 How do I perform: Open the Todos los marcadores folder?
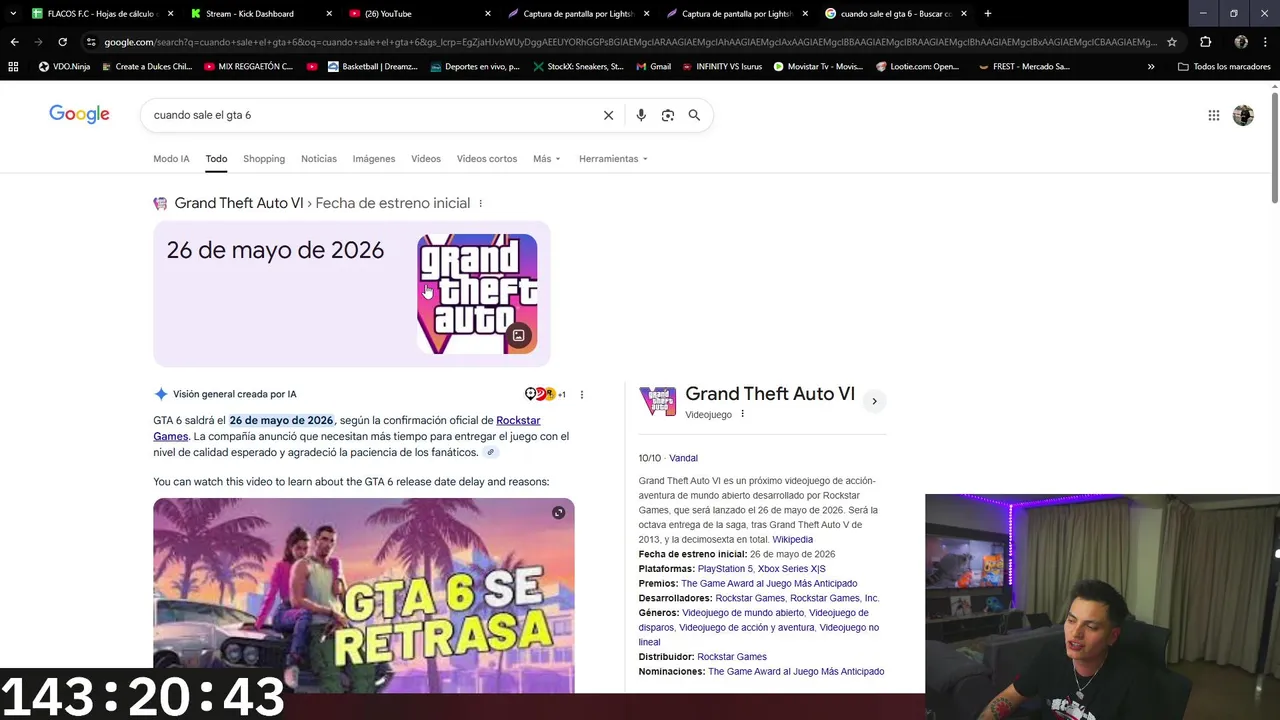(x=1224, y=67)
